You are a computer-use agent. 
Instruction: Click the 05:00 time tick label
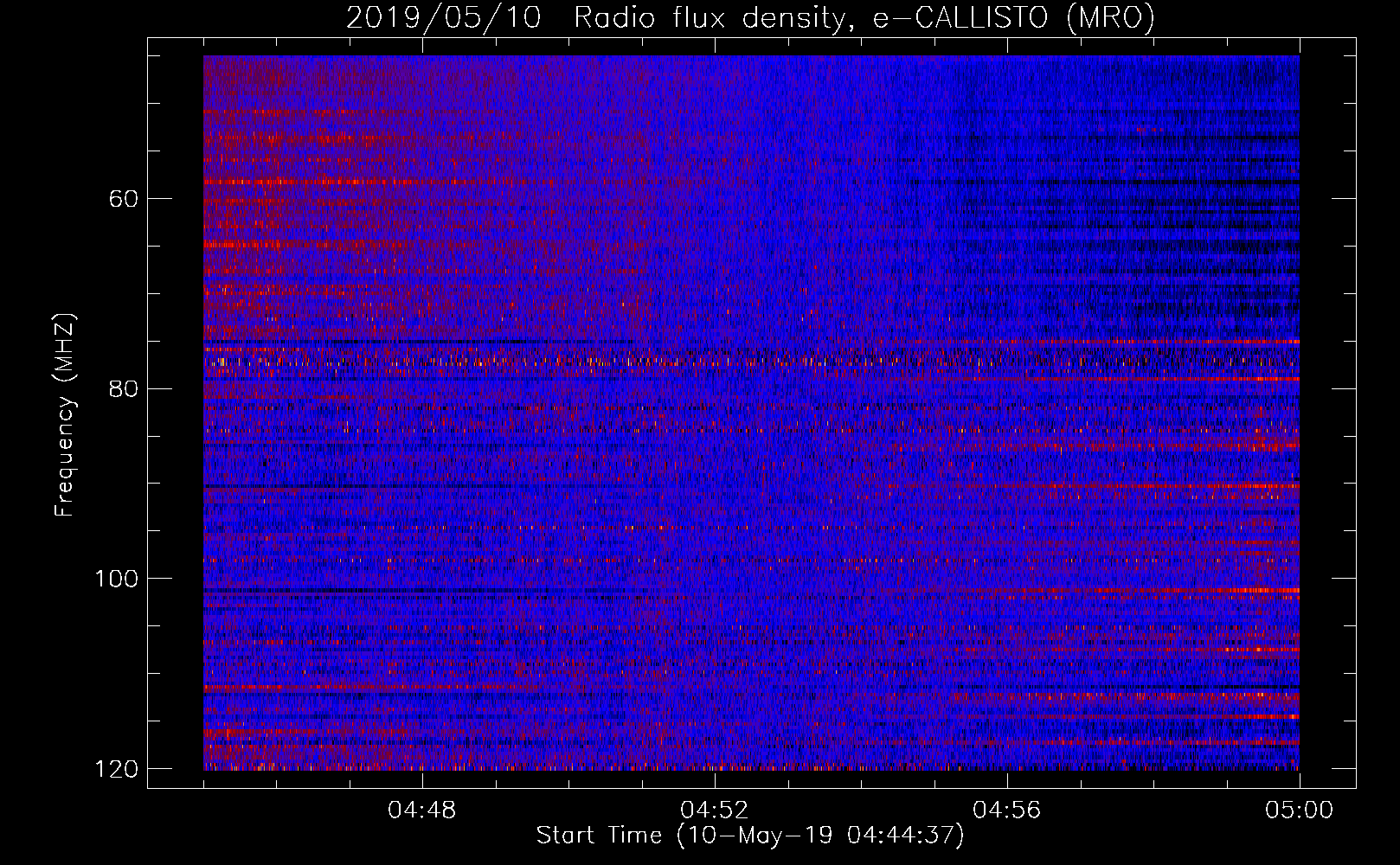click(x=1299, y=811)
